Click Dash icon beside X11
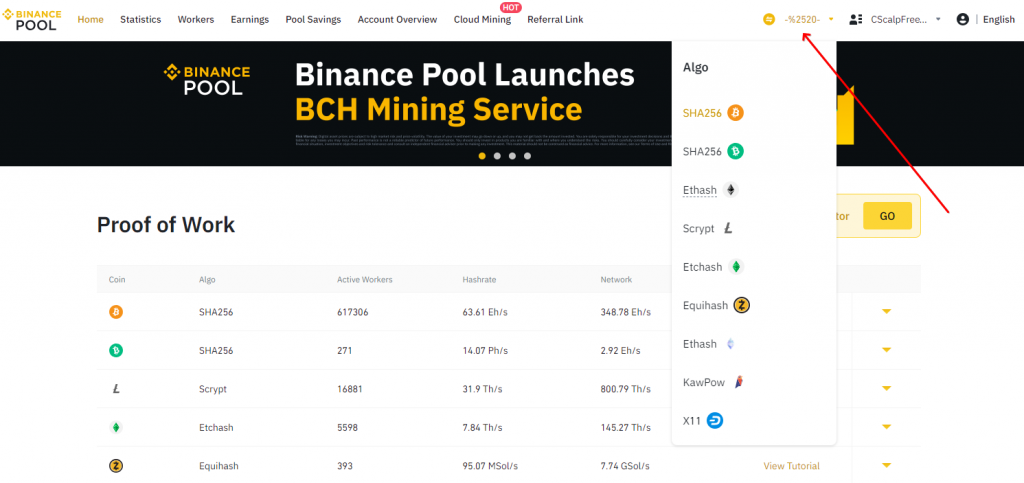 click(x=715, y=421)
